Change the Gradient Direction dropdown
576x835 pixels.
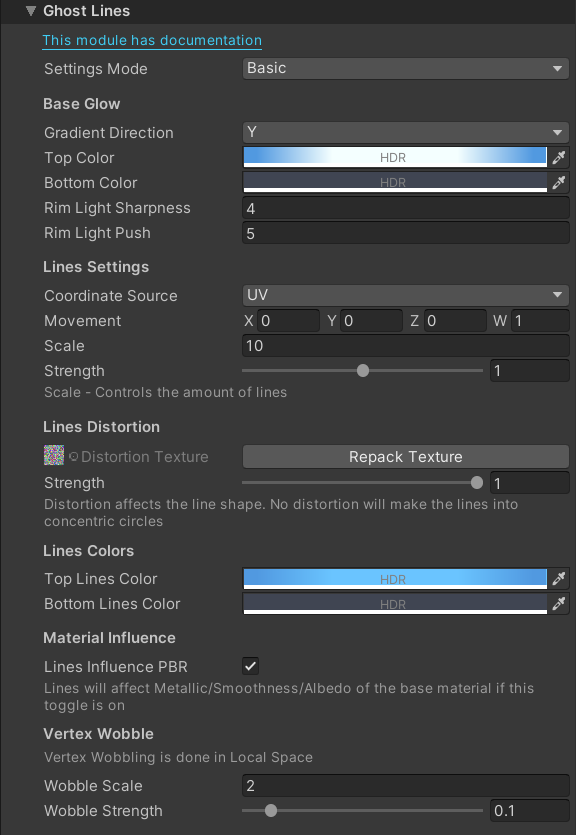(x=404, y=132)
